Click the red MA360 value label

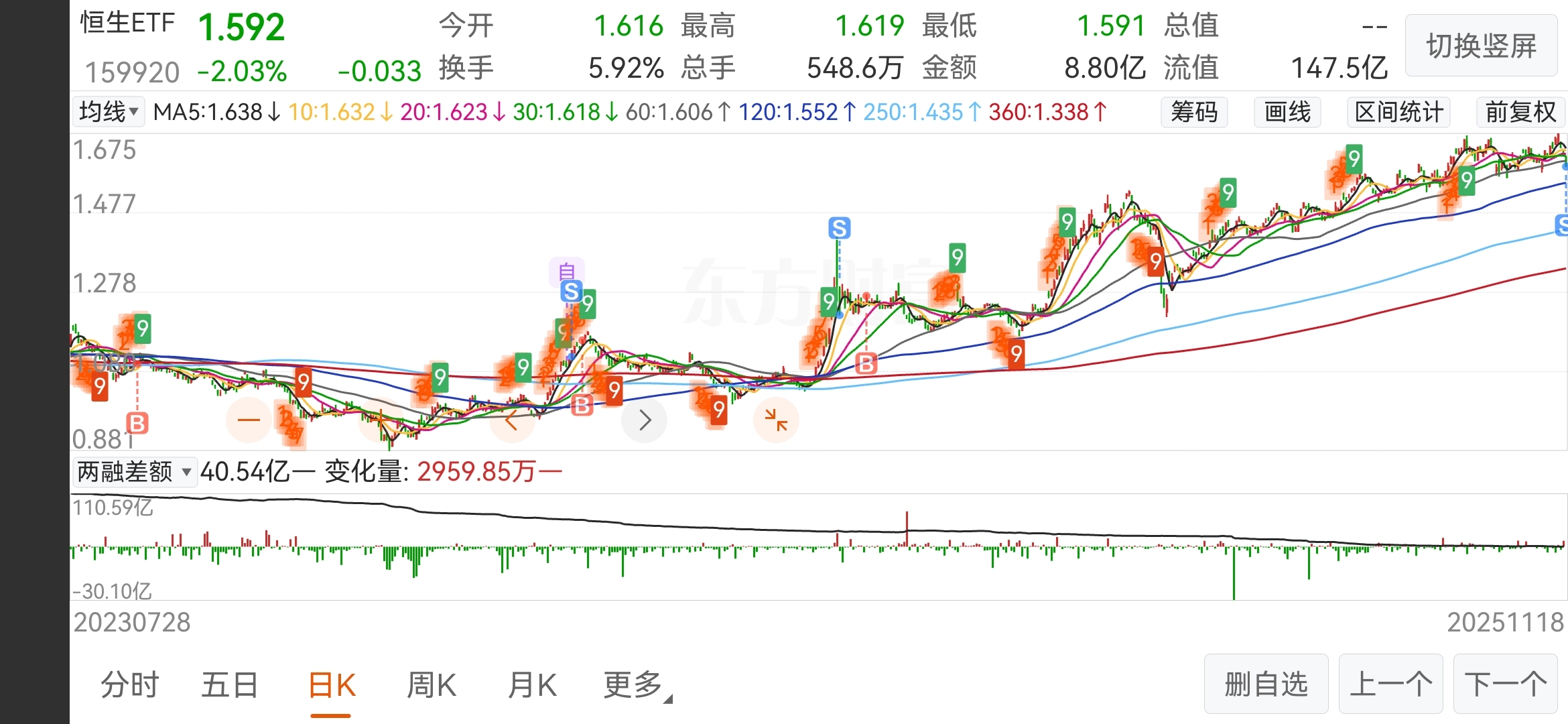point(1046,112)
